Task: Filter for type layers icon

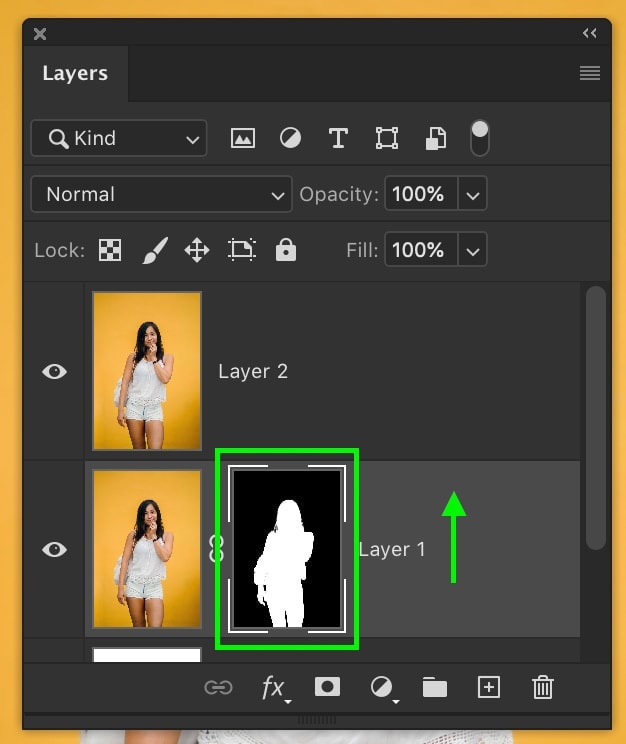Action: (x=338, y=139)
